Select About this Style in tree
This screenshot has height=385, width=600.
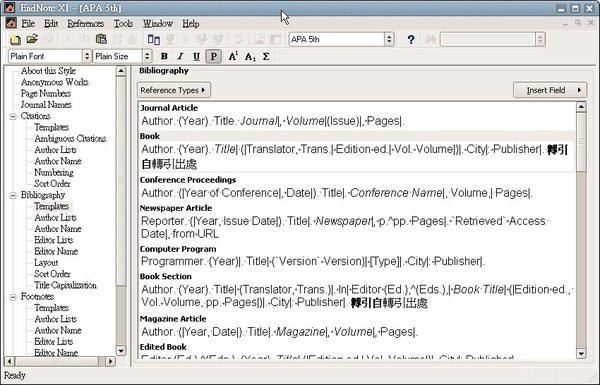pos(48,71)
